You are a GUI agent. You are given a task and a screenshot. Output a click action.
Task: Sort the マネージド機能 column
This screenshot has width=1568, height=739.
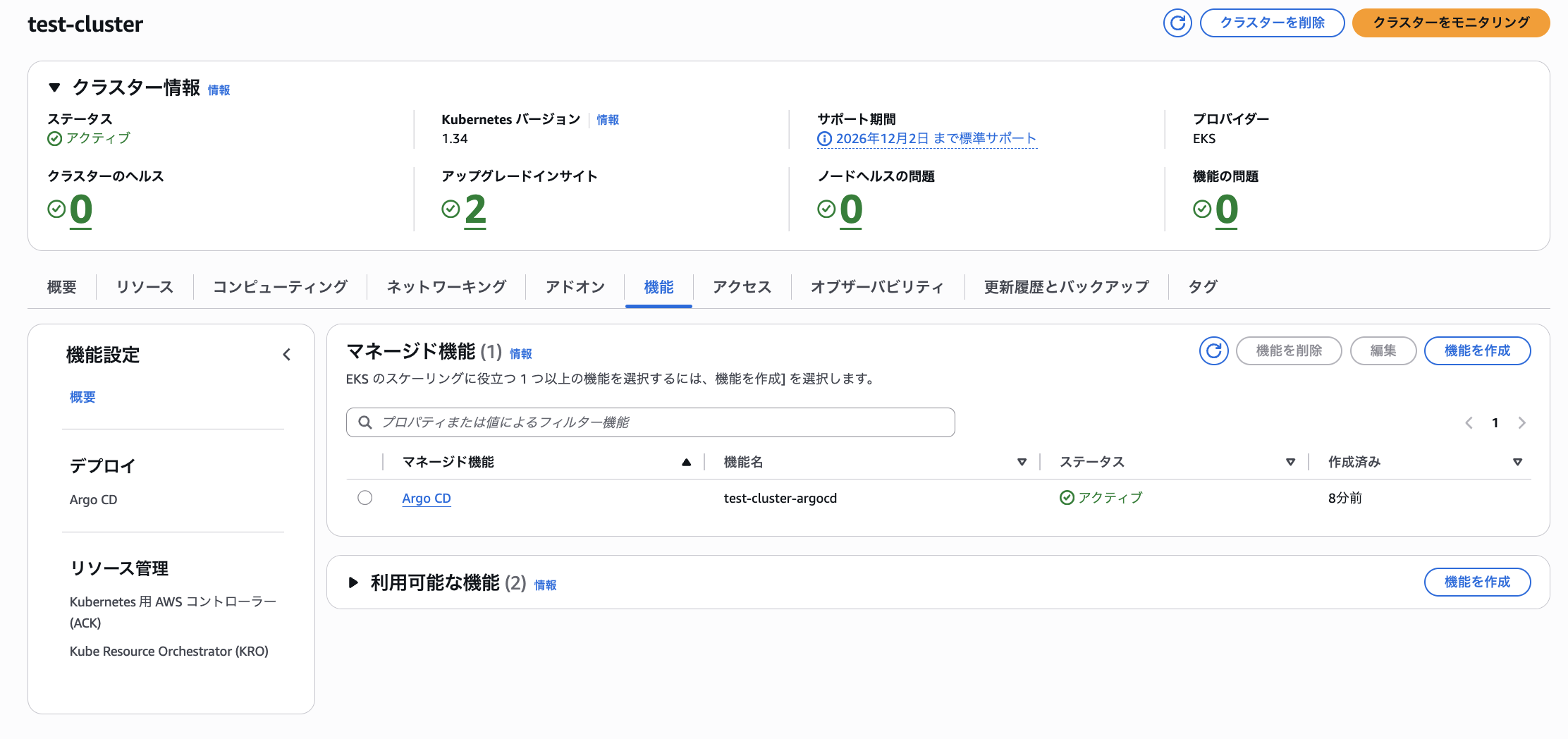pos(686,462)
